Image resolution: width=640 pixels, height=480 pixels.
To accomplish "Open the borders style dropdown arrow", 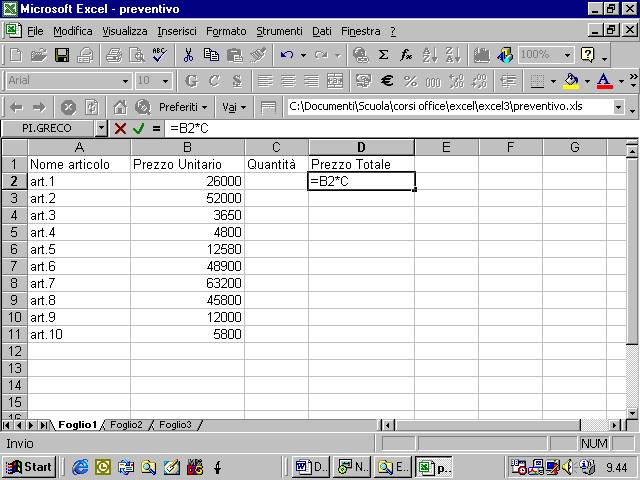I will (x=553, y=81).
